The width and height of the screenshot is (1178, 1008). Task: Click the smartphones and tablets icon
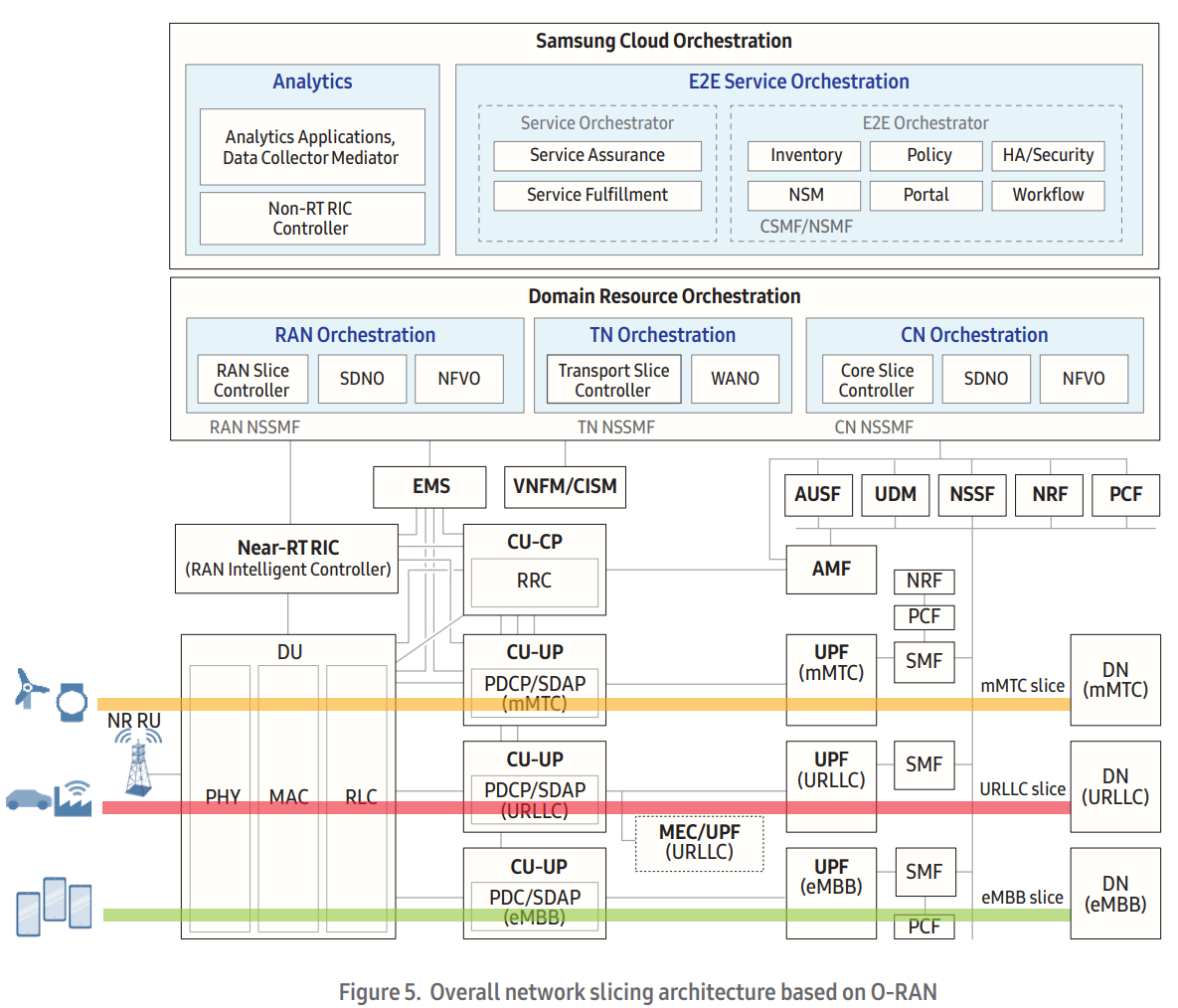pyautogui.click(x=54, y=906)
